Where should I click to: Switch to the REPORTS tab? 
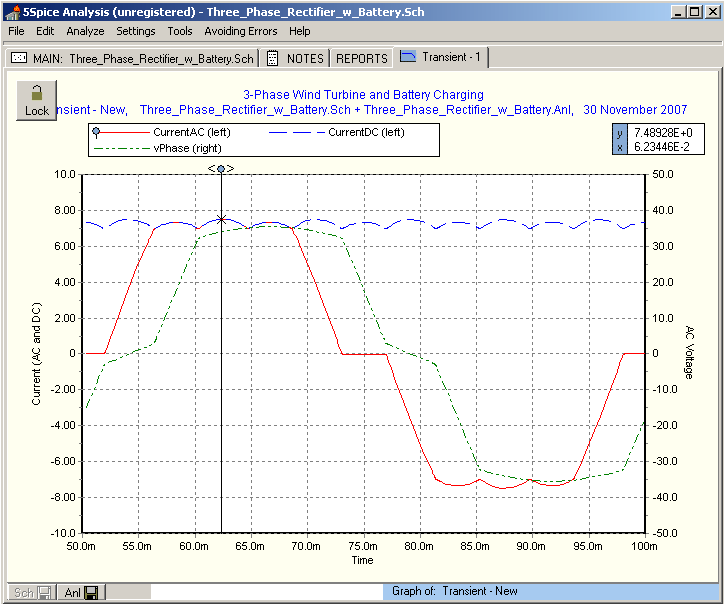[x=361, y=58]
